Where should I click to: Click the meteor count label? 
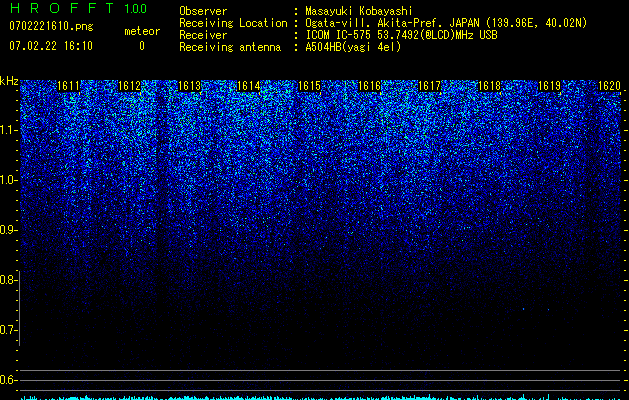[142, 31]
